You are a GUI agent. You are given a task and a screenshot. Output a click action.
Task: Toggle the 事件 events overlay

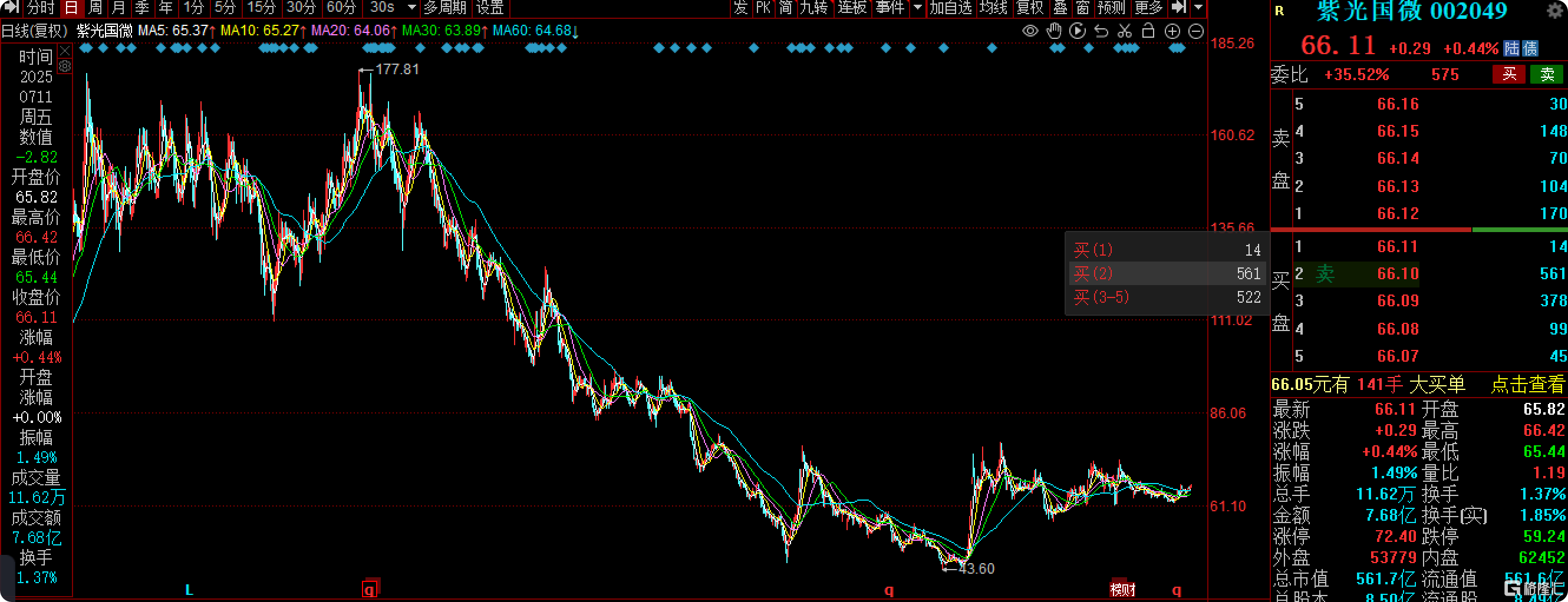(x=890, y=8)
